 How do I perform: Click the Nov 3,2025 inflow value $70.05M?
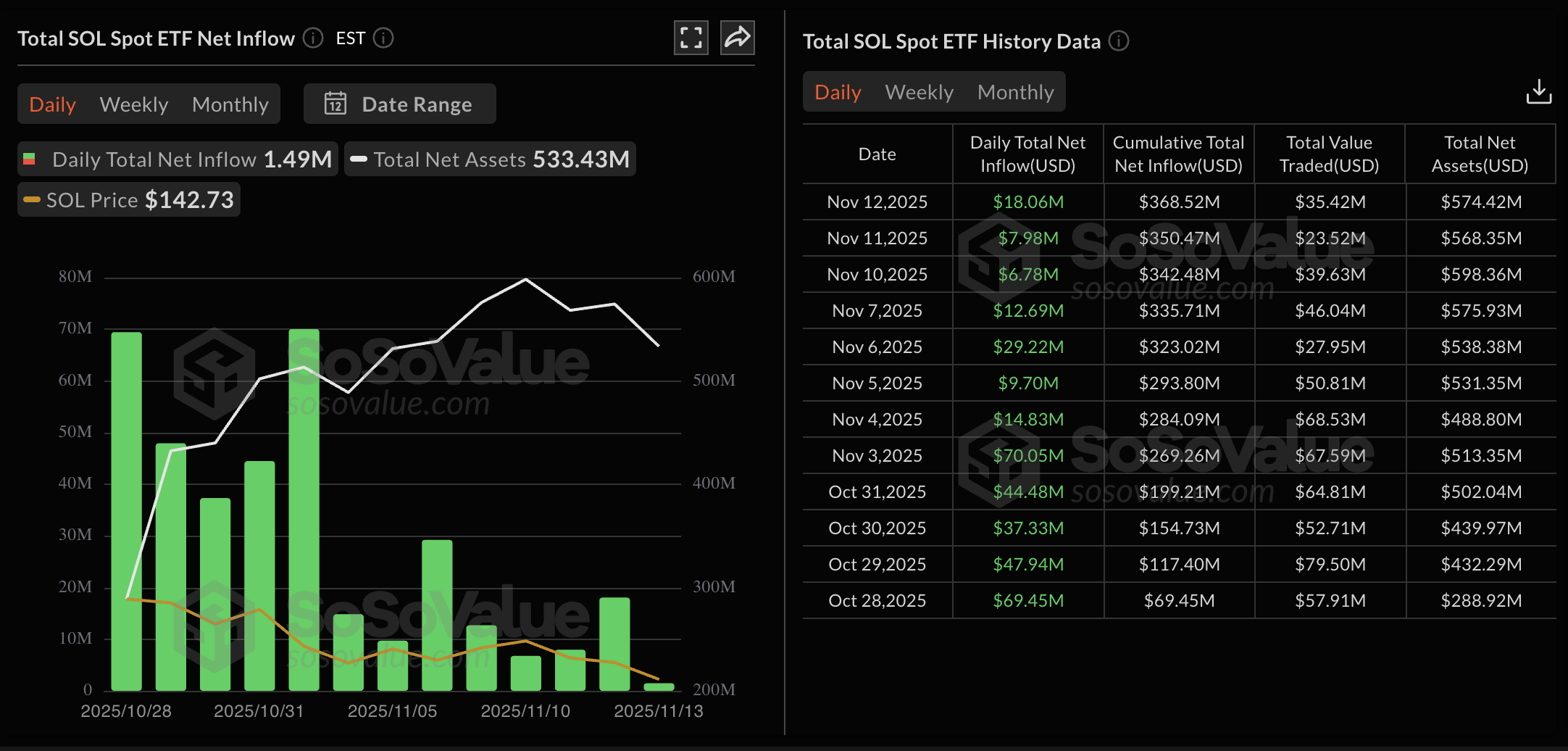pyautogui.click(x=1027, y=455)
